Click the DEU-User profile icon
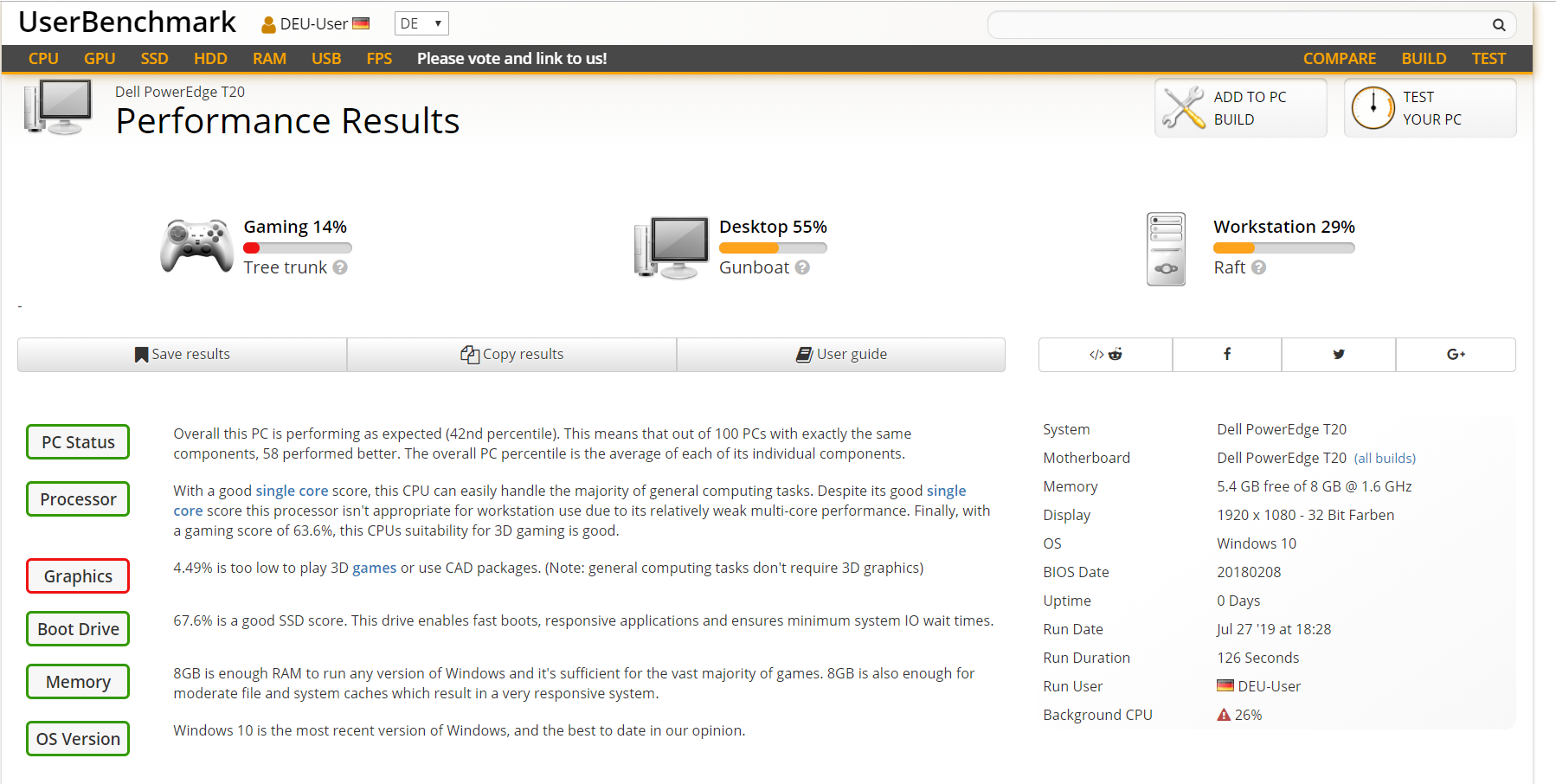 tap(268, 25)
